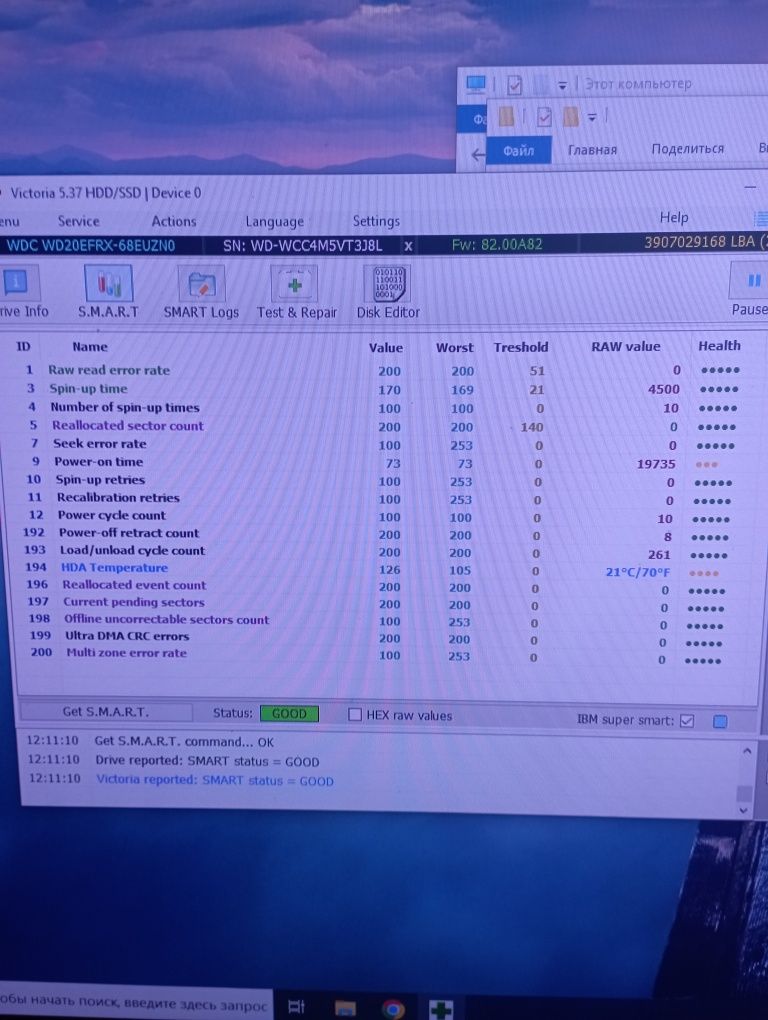Click the blue square next to IBM super smart
The width and height of the screenshot is (768, 1020).
tap(720, 721)
